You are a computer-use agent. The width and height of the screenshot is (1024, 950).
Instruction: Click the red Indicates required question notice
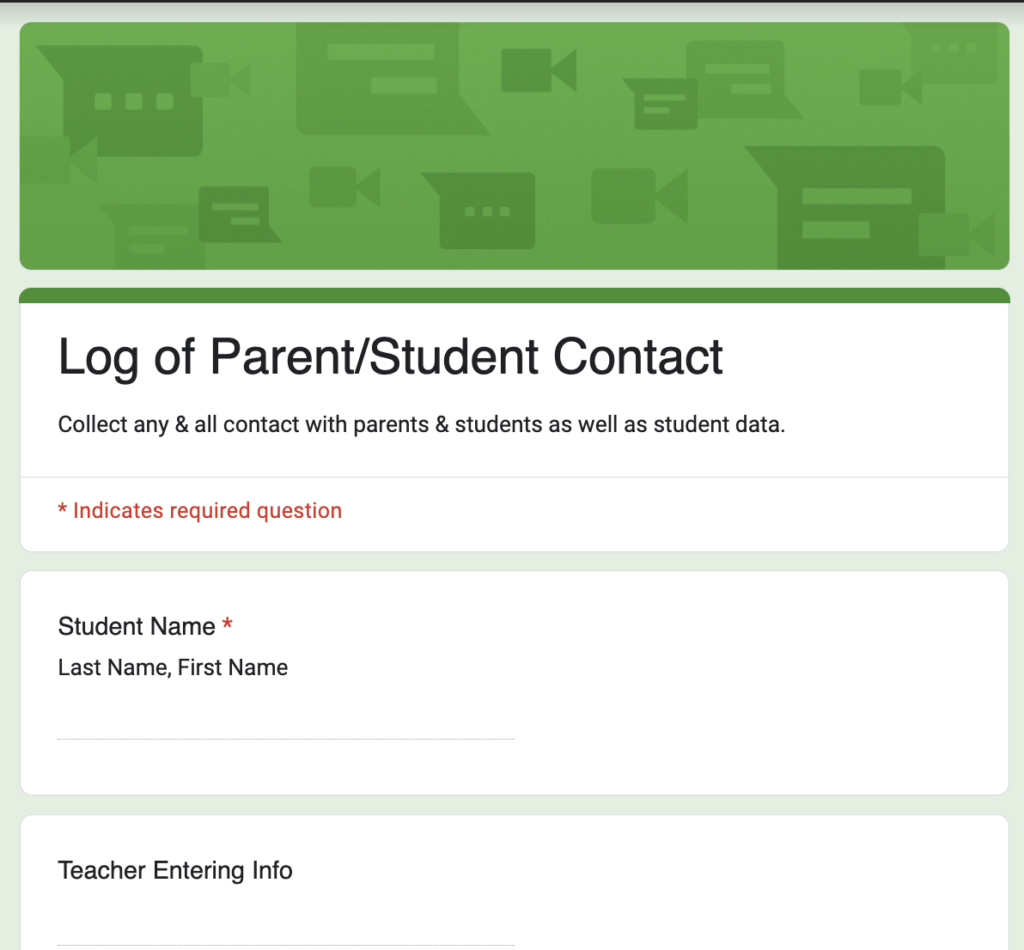click(200, 510)
